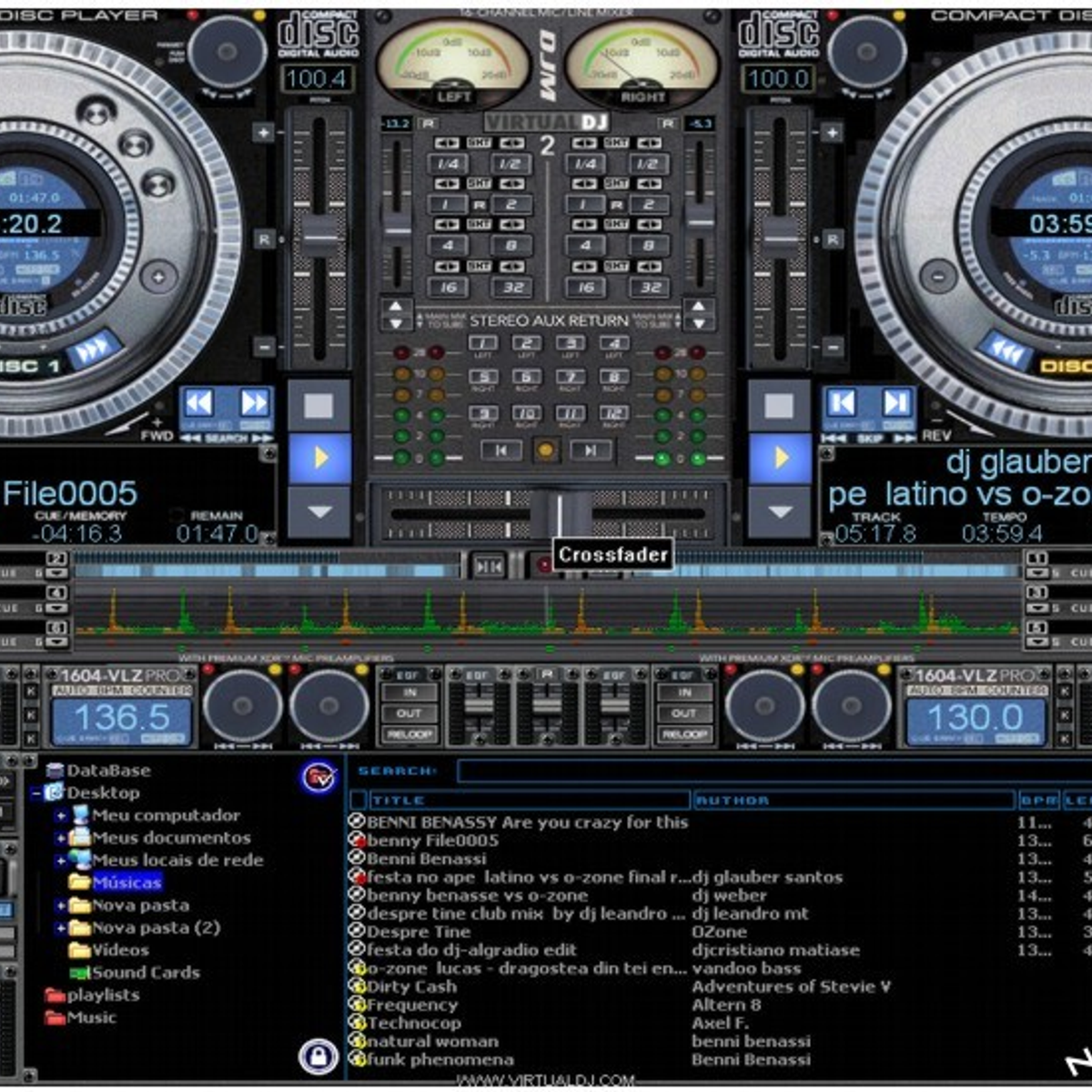The image size is (1092, 1092).
Task: Click the right RELOOP button
Action: (x=683, y=733)
